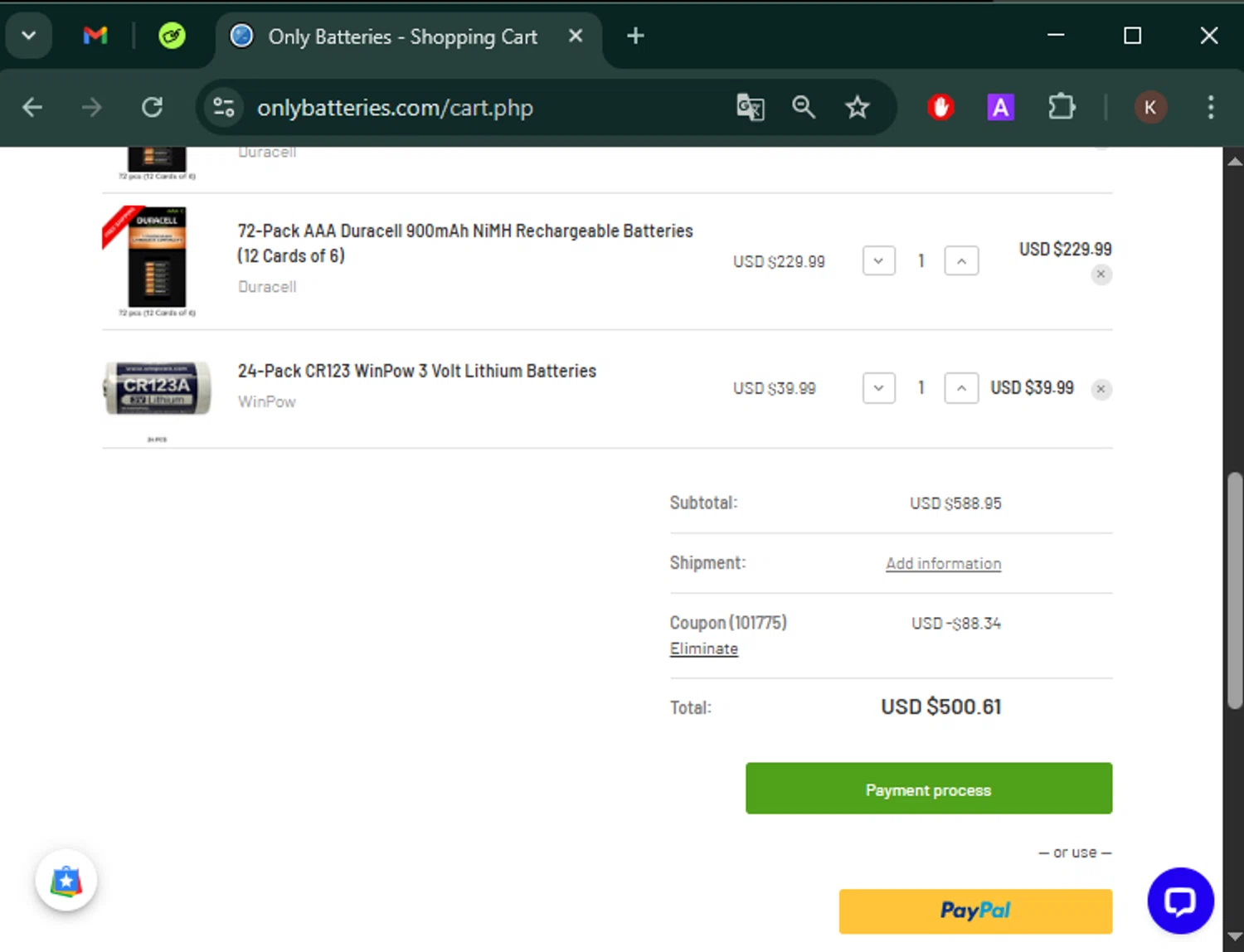This screenshot has width=1244, height=952.
Task: Click the Subtotal value USD $588.95
Action: (x=955, y=503)
